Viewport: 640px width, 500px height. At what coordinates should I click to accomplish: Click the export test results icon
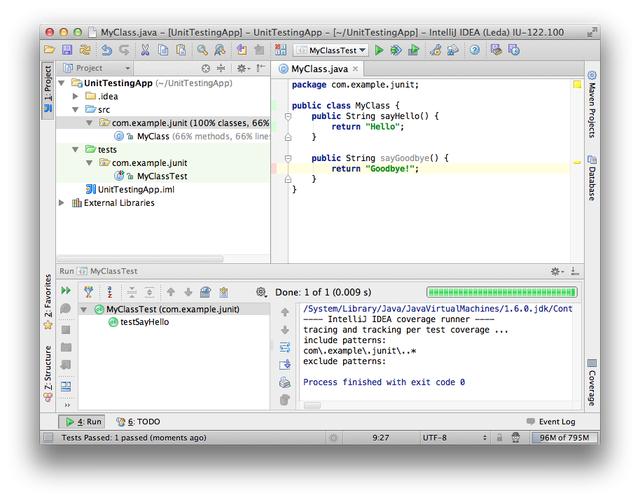tap(205, 292)
